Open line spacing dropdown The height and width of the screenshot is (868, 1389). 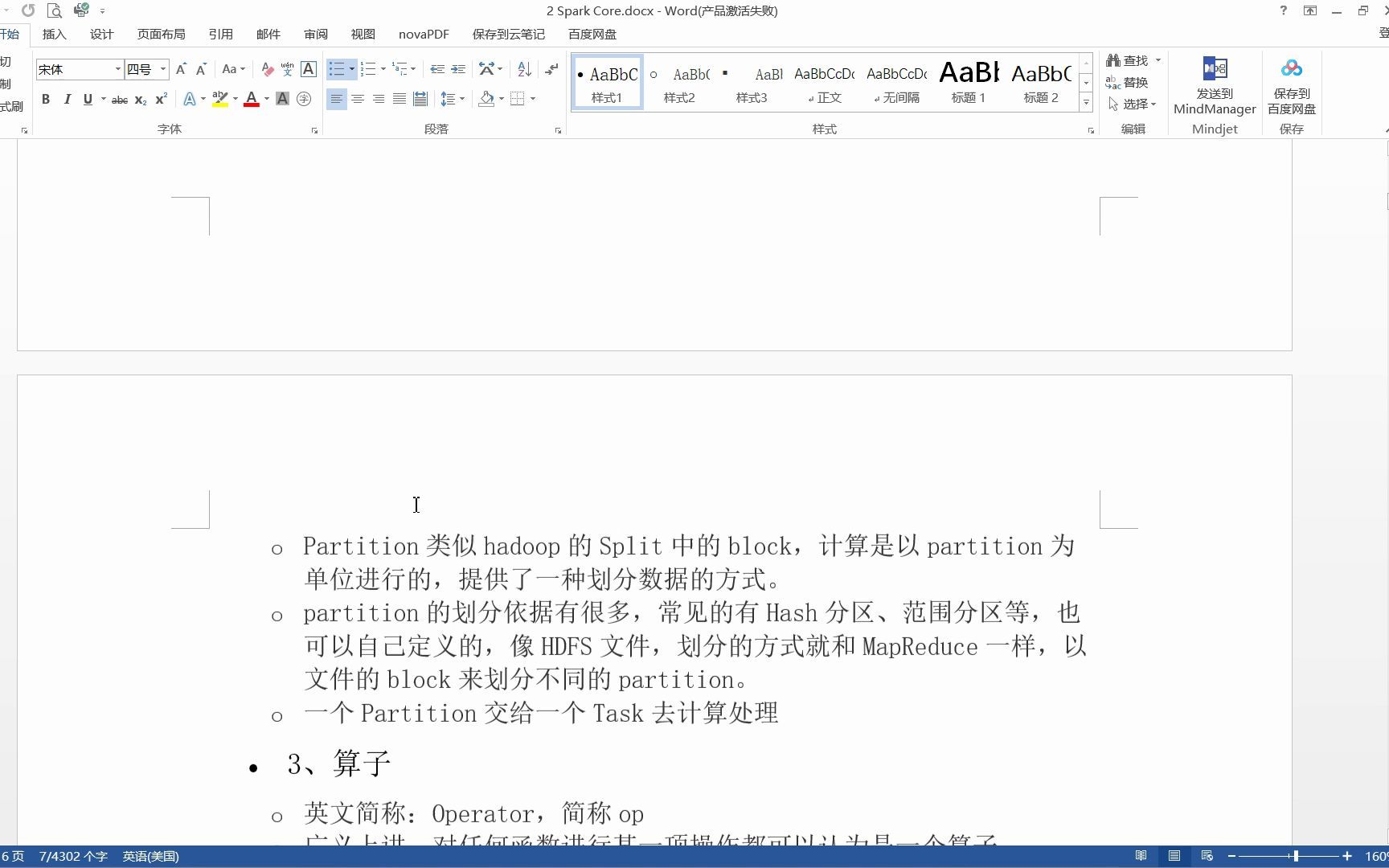point(453,99)
